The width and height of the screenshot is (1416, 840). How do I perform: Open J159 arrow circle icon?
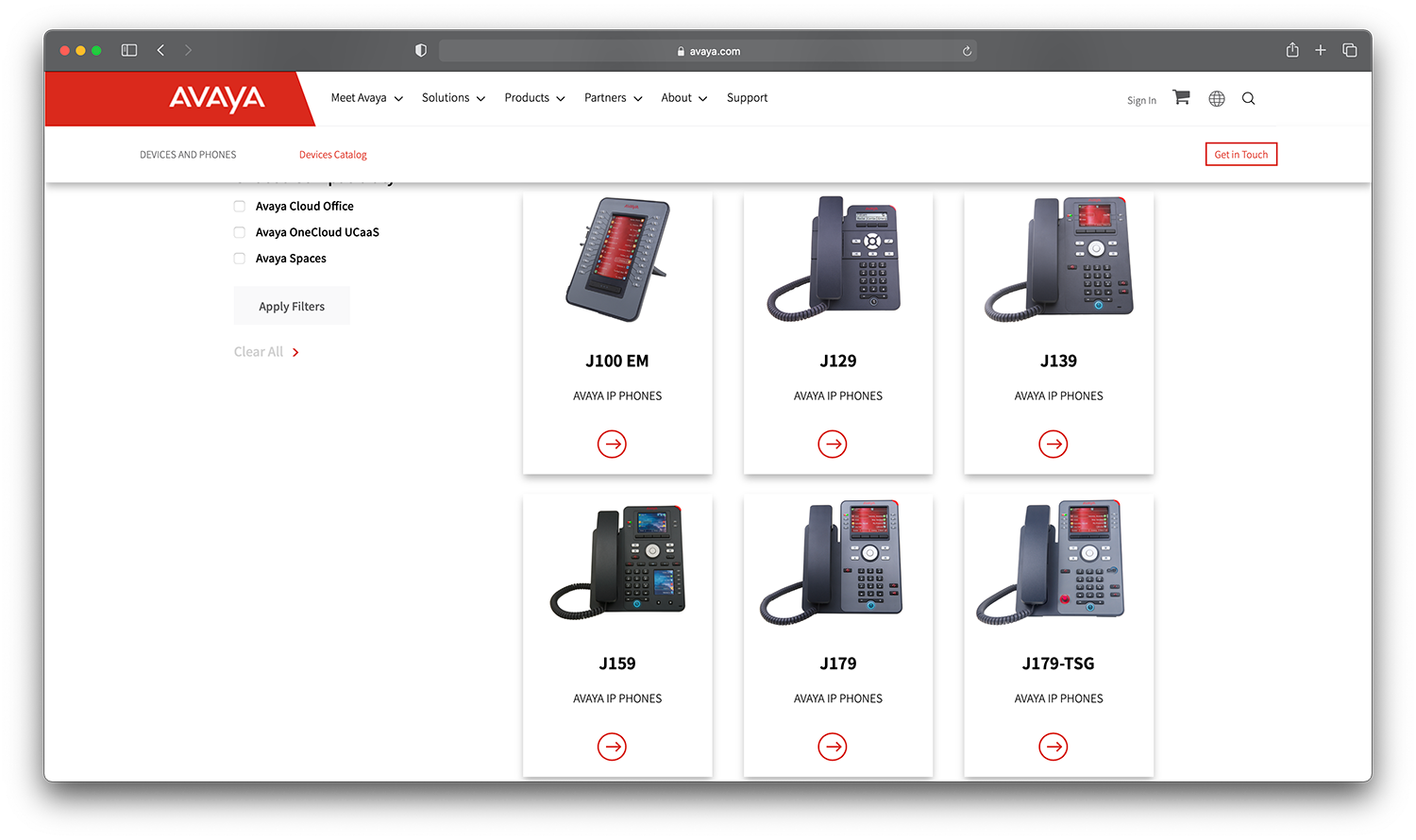pyautogui.click(x=612, y=747)
